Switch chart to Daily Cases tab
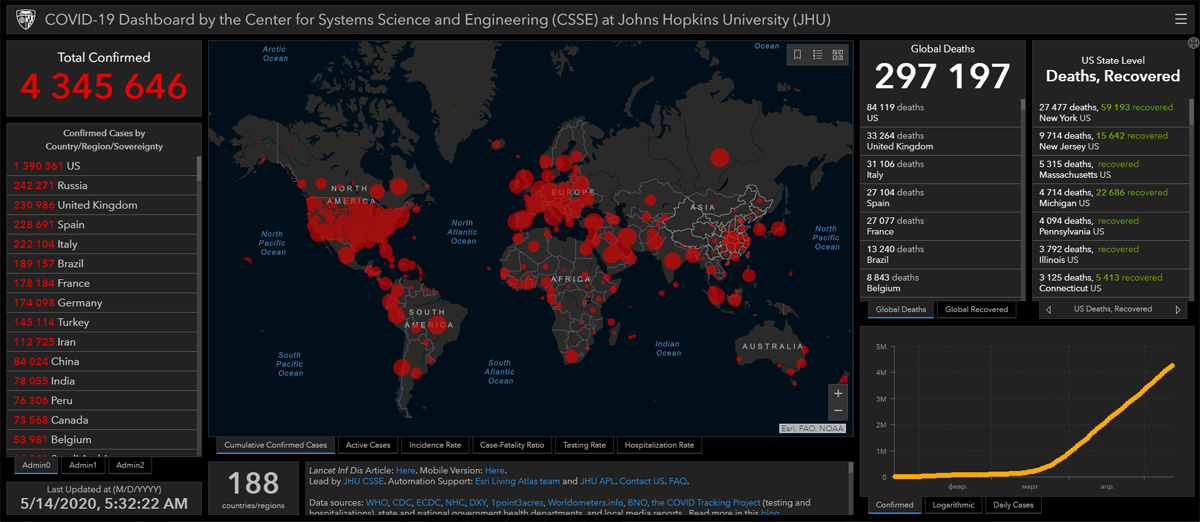 click(x=1012, y=505)
